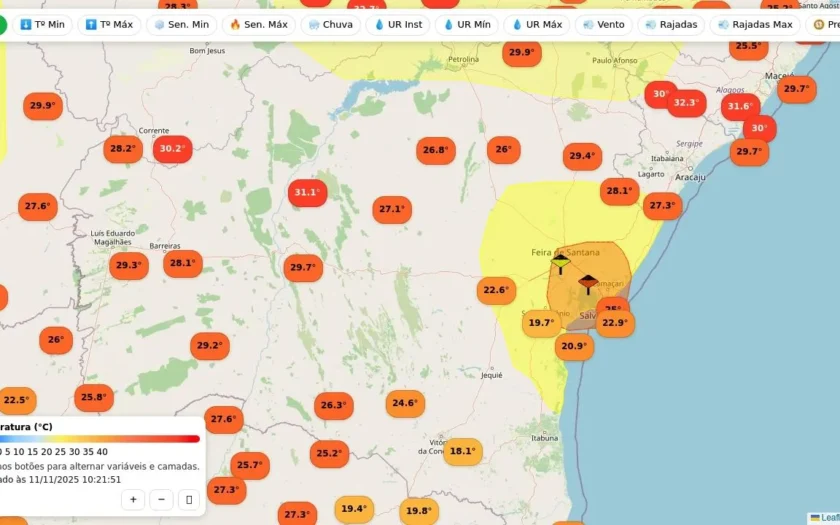Select the Tº Min layer button
Screen dimensions: 840x525
pos(42,25)
